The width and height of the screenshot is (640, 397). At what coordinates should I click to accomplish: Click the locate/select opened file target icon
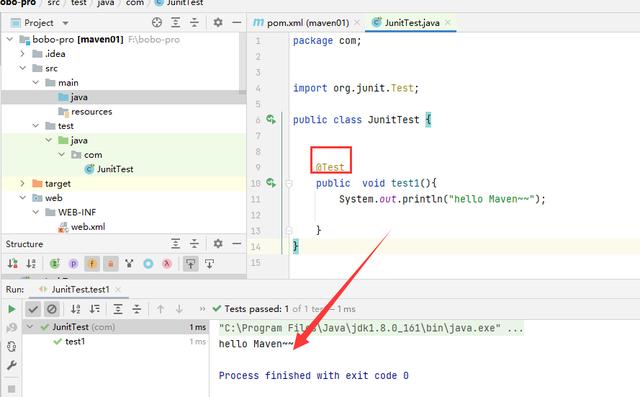click(157, 22)
